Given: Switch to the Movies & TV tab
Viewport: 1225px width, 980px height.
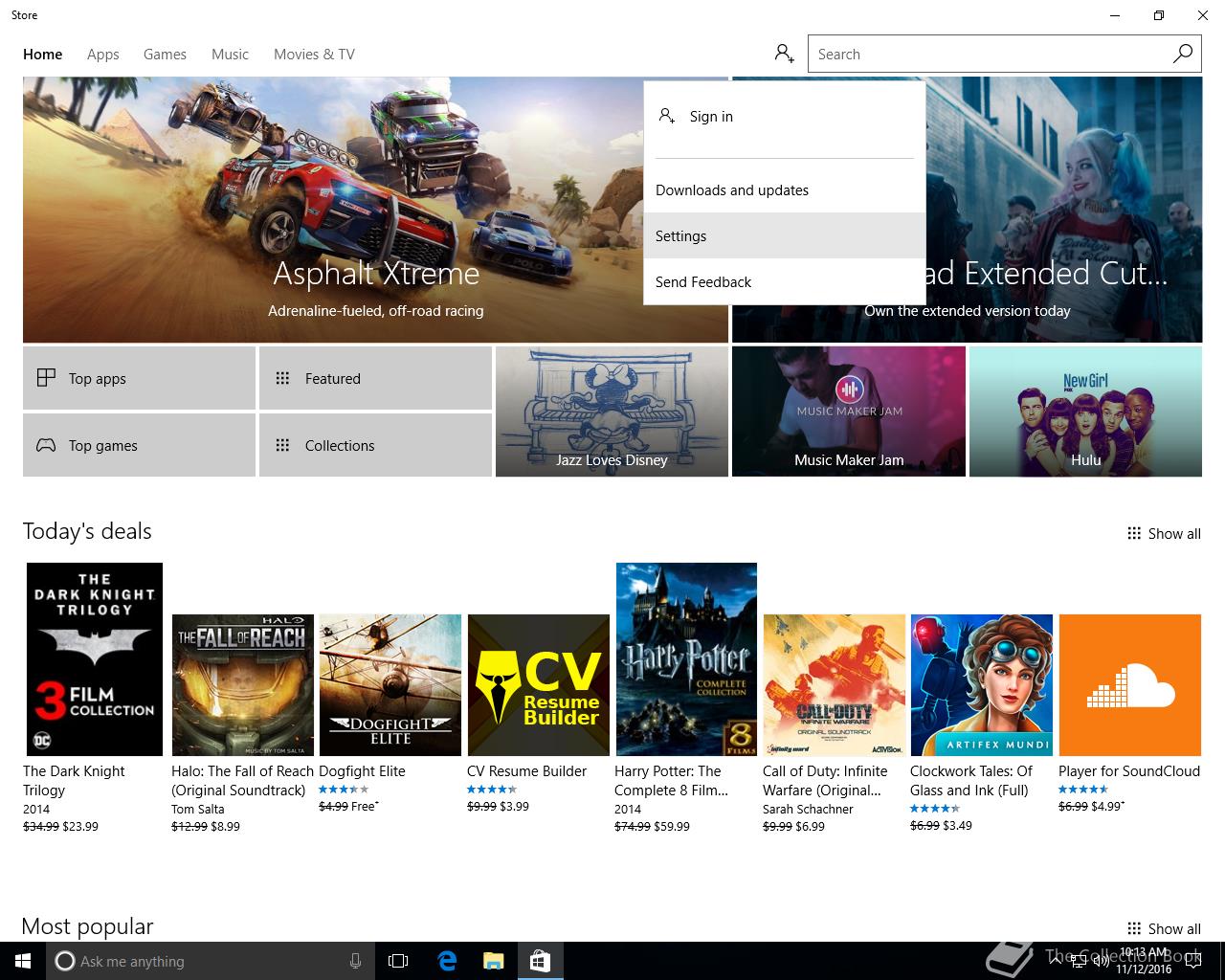Looking at the screenshot, I should [x=314, y=55].
